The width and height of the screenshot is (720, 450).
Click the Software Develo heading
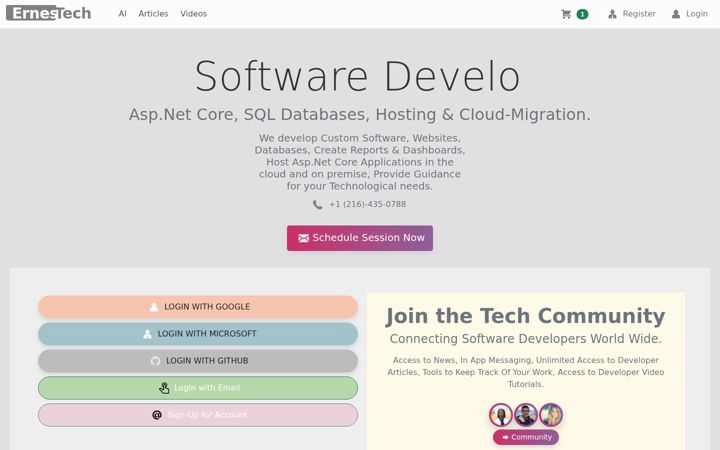coord(358,76)
